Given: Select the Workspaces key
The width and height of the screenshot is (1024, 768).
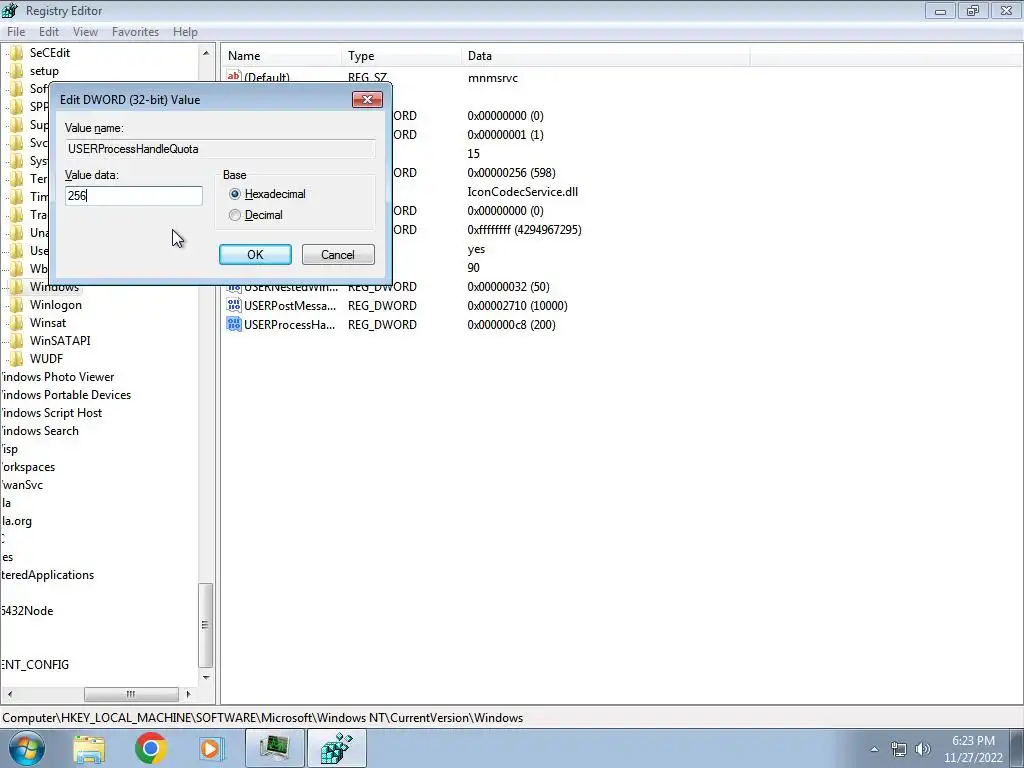Looking at the screenshot, I should 27,467.
